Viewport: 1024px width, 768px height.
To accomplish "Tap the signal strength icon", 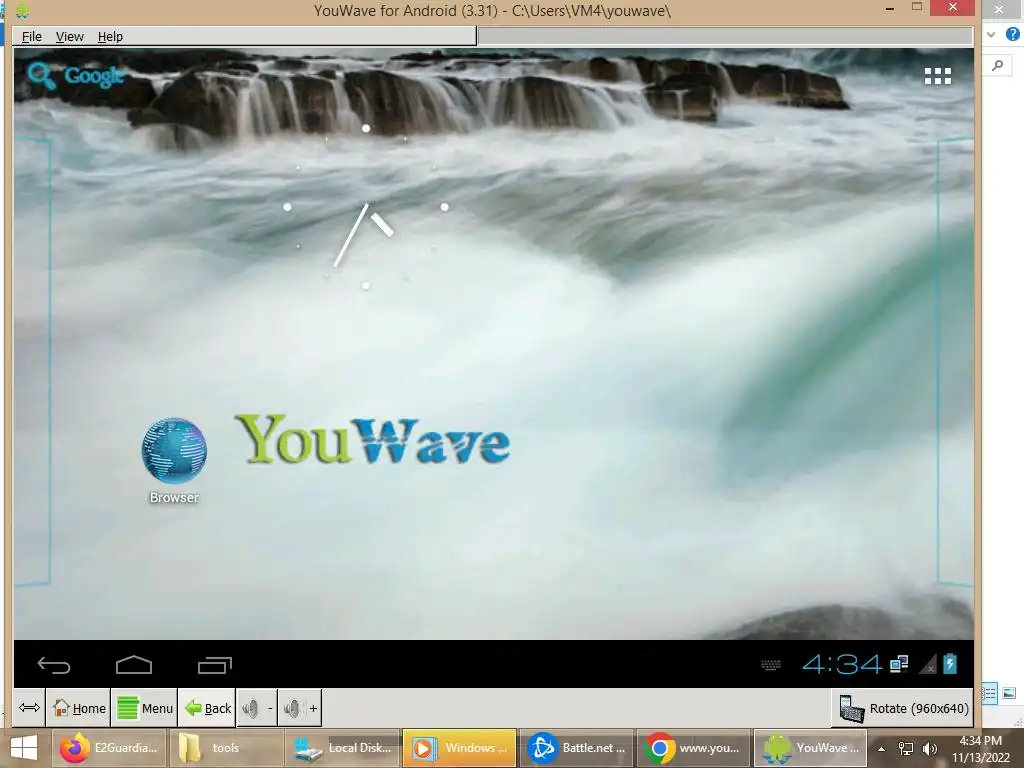I will pos(927,664).
